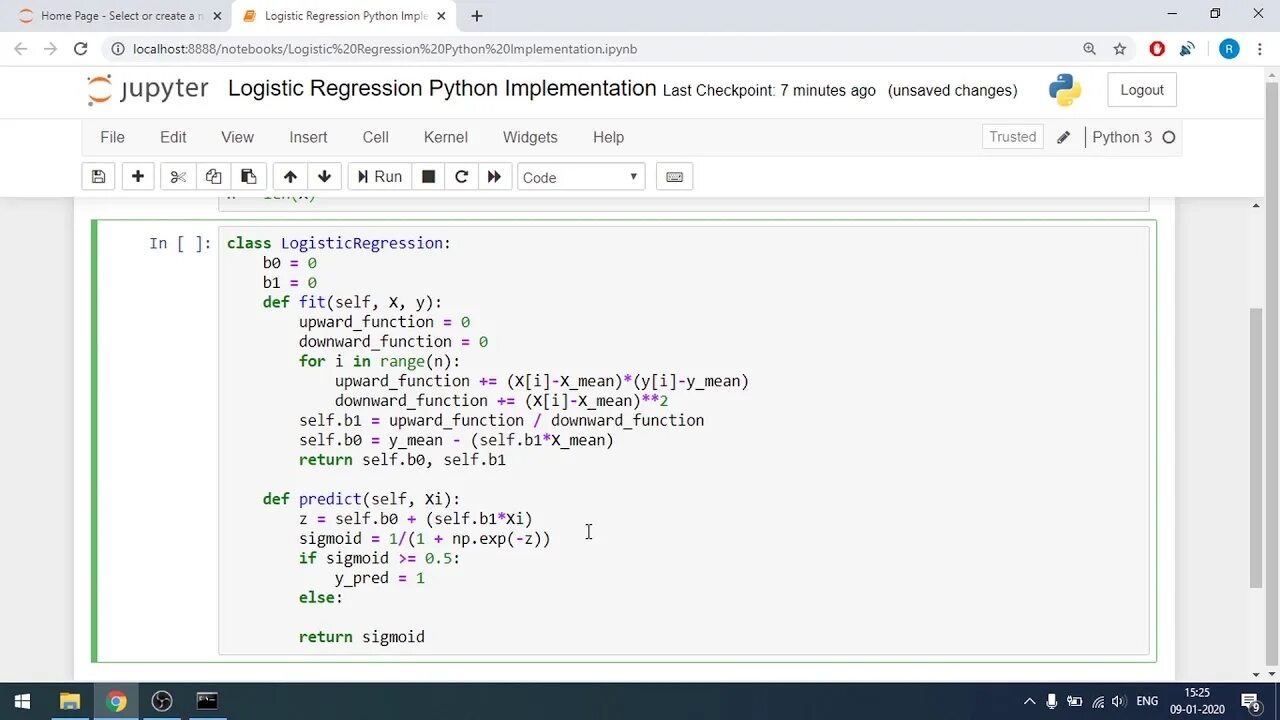Click the notebook vertical scrollbar
This screenshot has height=720, width=1280.
click(x=1257, y=448)
